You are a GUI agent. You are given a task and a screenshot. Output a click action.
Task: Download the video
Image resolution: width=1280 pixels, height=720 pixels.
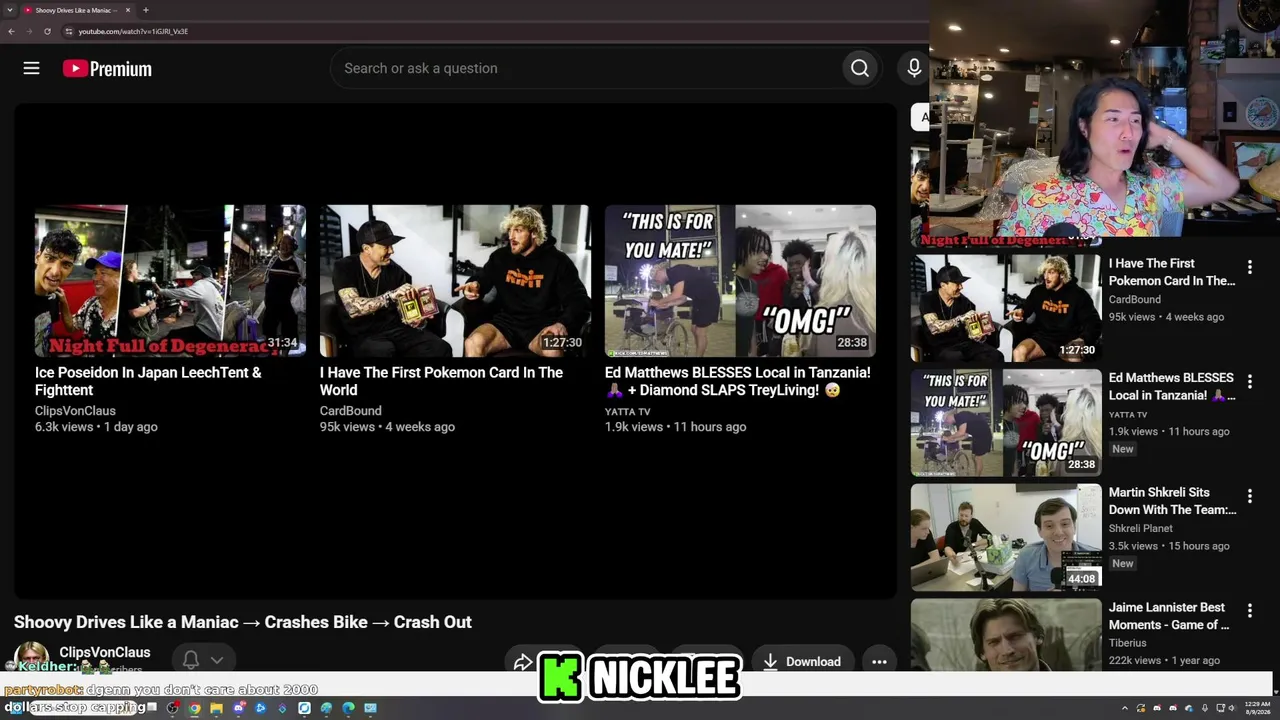pyautogui.click(x=801, y=661)
